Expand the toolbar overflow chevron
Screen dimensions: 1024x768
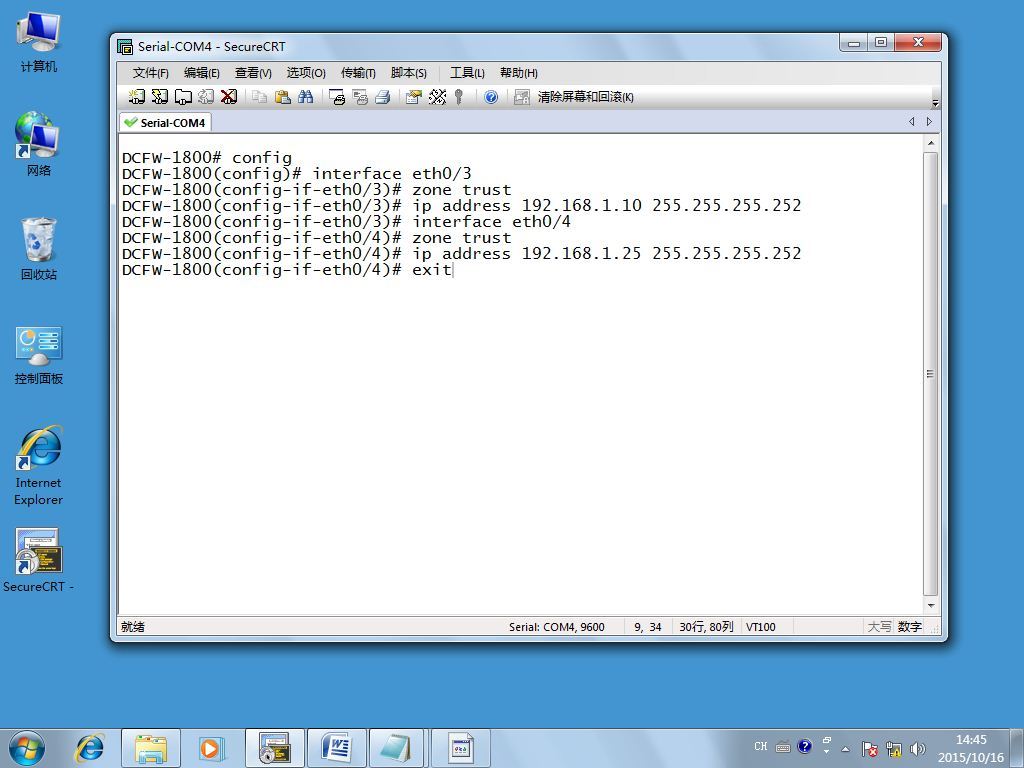tap(935, 103)
